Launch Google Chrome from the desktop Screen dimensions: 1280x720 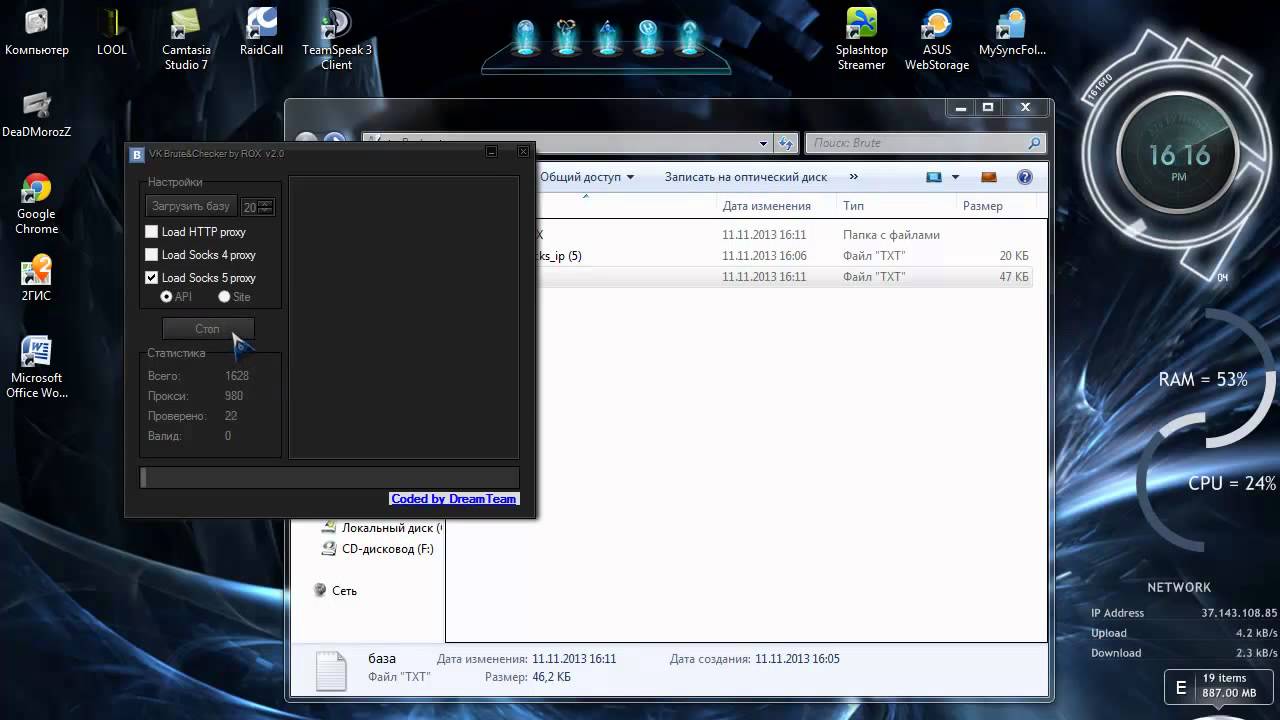37,204
